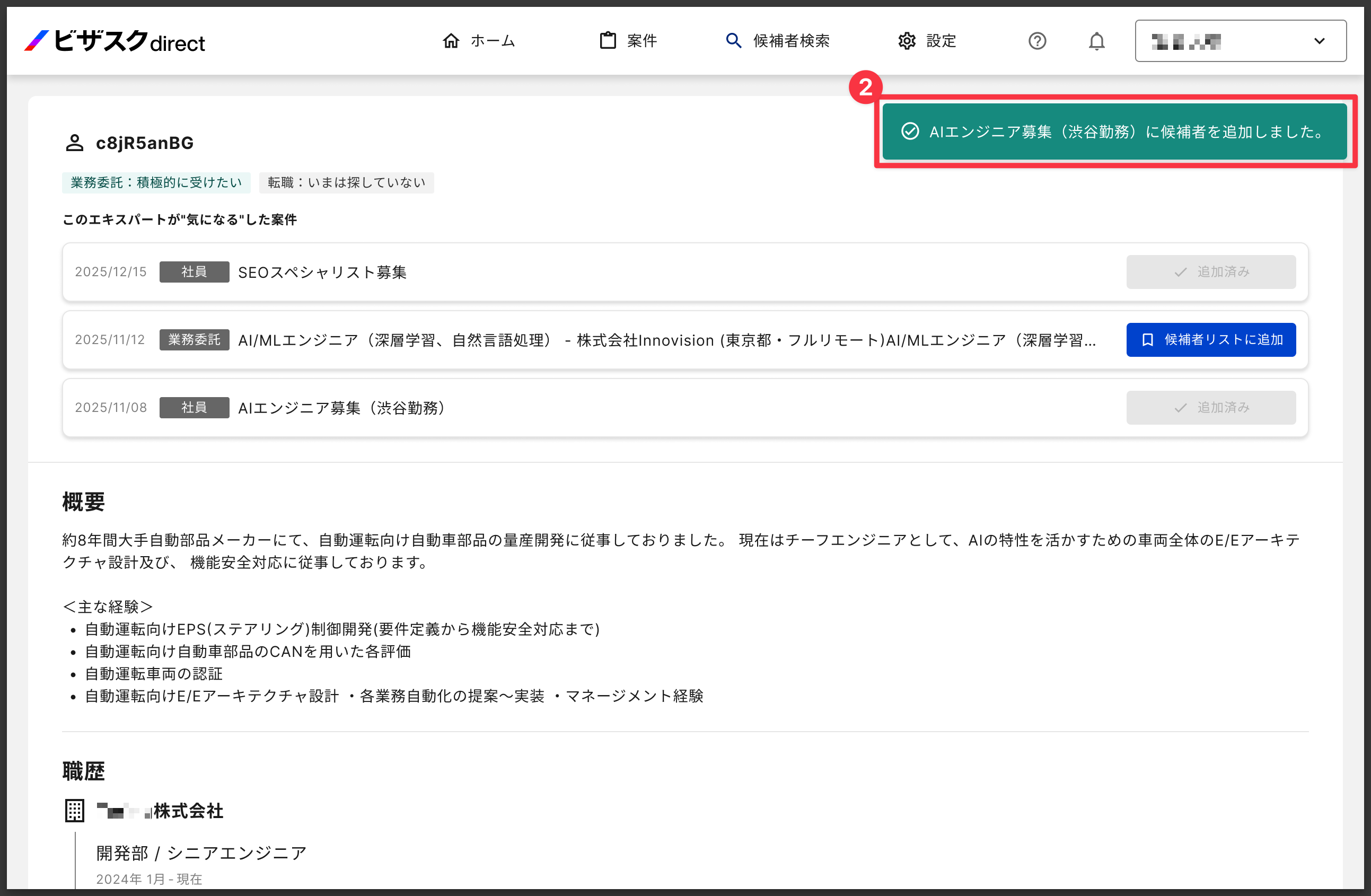Screen dimensions: 1371x896
Task: Click the 業務委託 badge on AI/ML row
Action: pos(194,340)
